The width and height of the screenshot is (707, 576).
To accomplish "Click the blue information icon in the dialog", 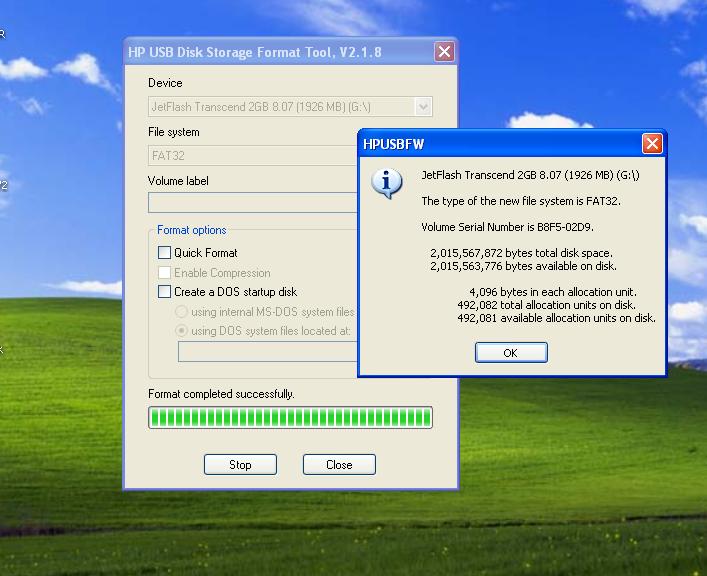I will click(386, 182).
